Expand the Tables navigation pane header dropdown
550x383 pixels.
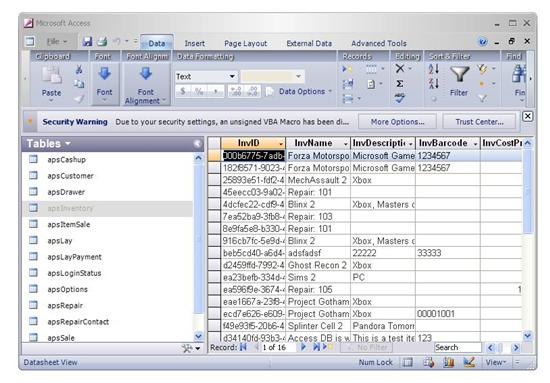pos(68,143)
